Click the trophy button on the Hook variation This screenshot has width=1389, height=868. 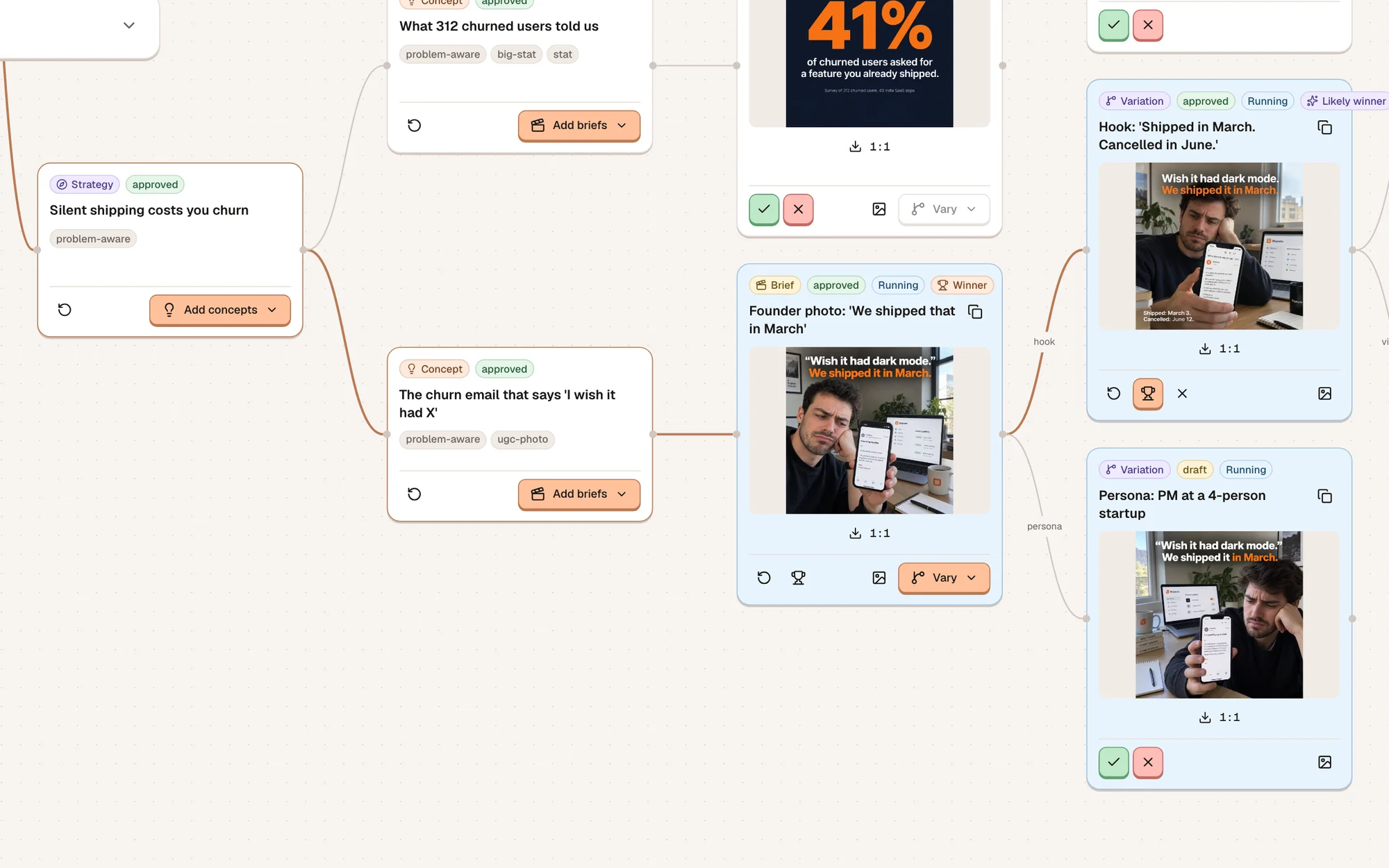[x=1148, y=394]
